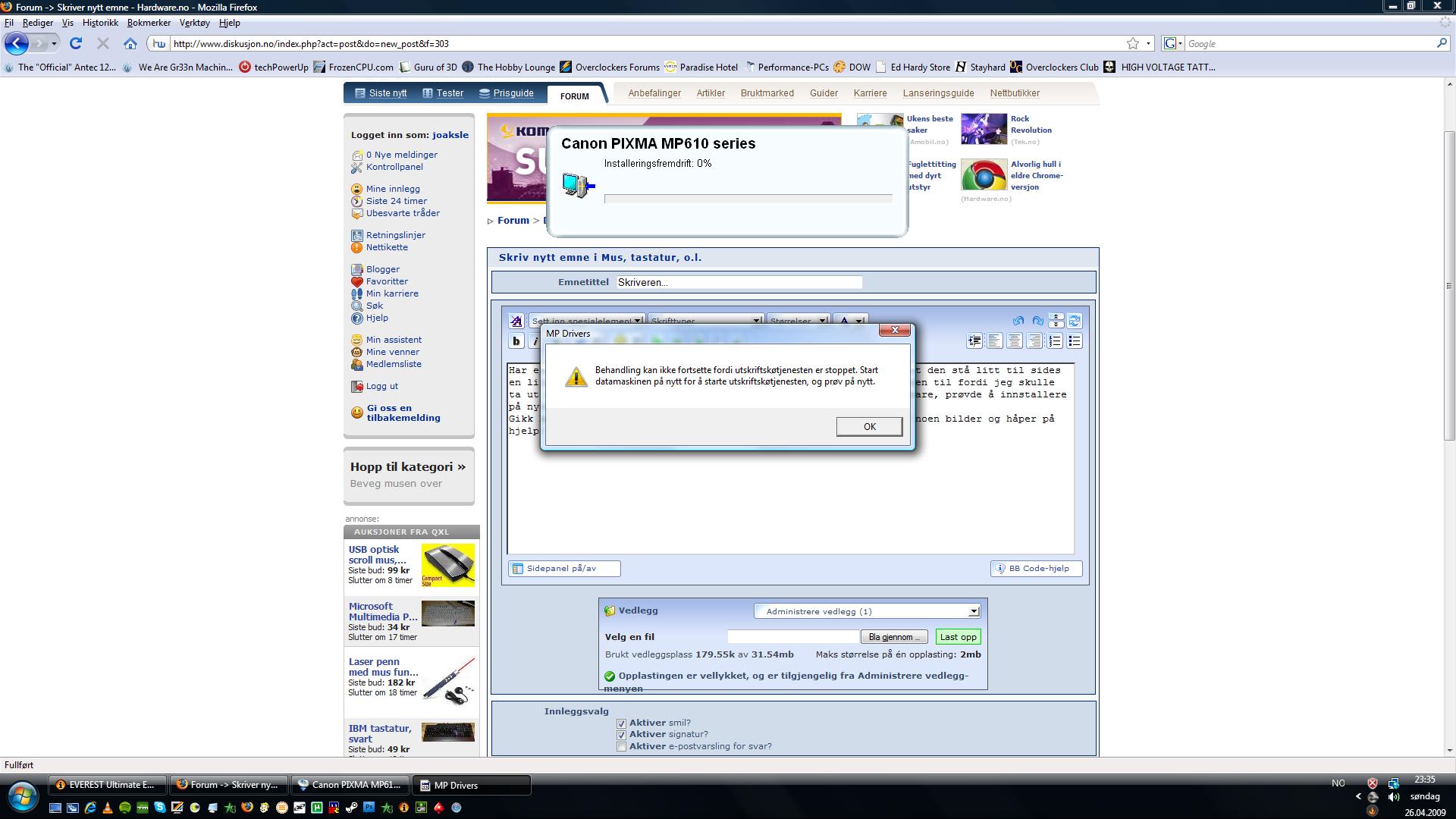Open Administrere vedlegg dropdown
The width and height of the screenshot is (1456, 819).
tap(867, 611)
